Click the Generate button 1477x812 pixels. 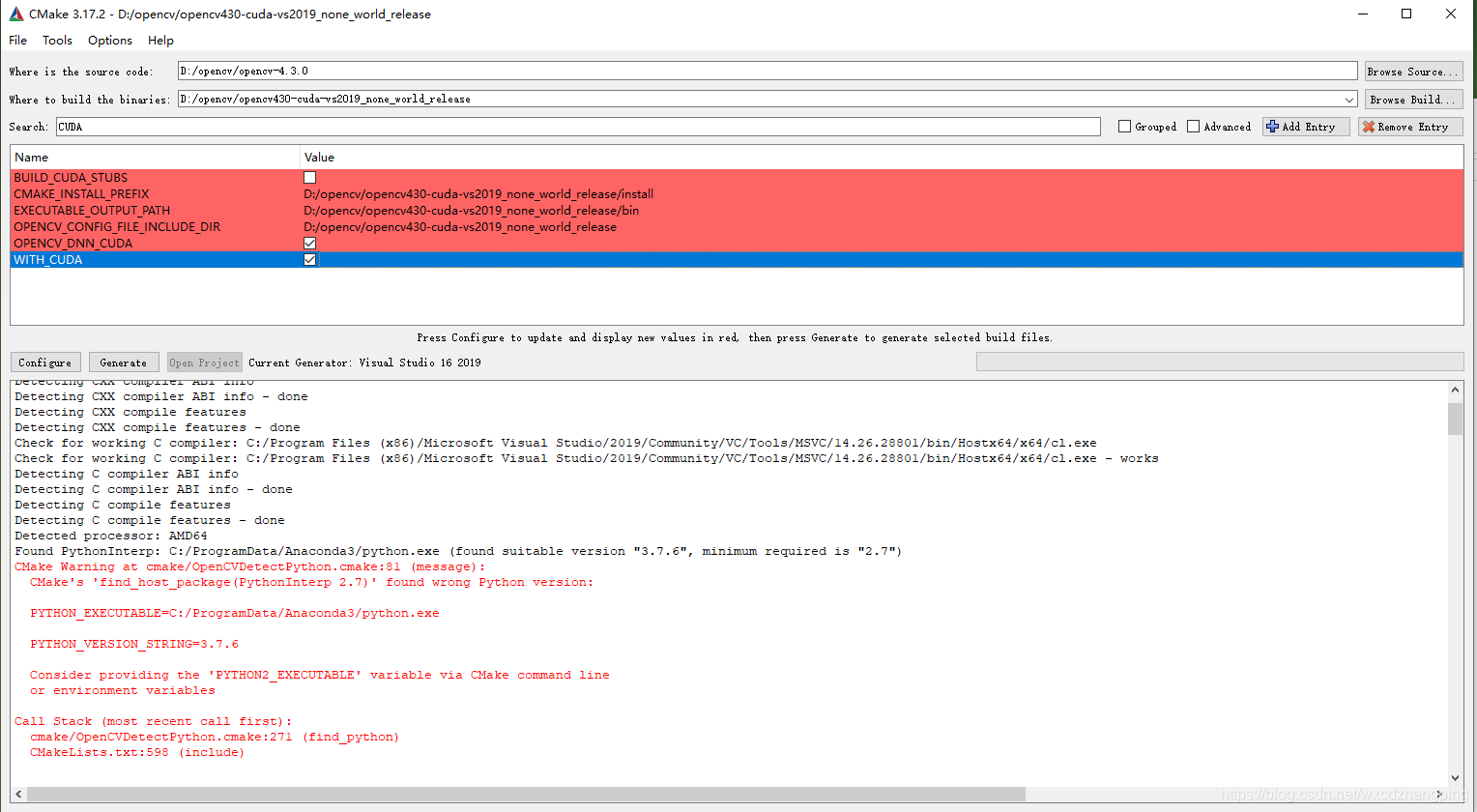(x=124, y=362)
